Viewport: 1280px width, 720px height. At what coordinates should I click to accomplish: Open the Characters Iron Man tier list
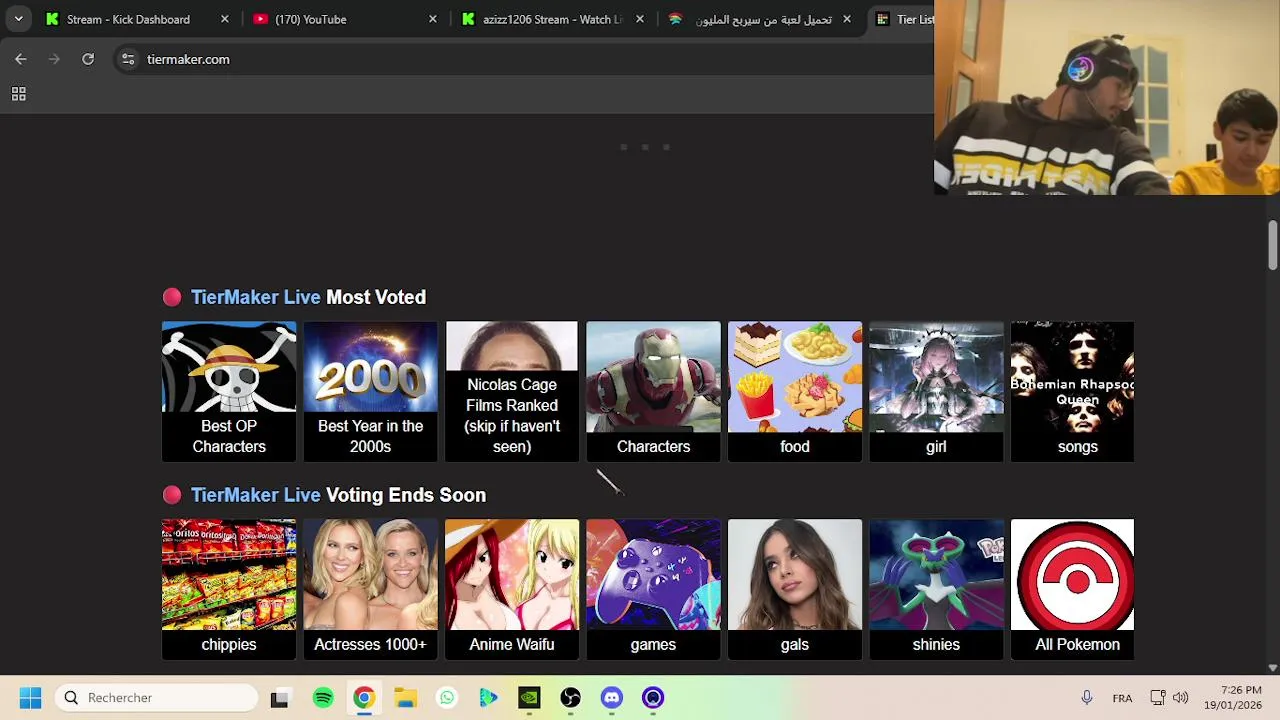coord(653,391)
